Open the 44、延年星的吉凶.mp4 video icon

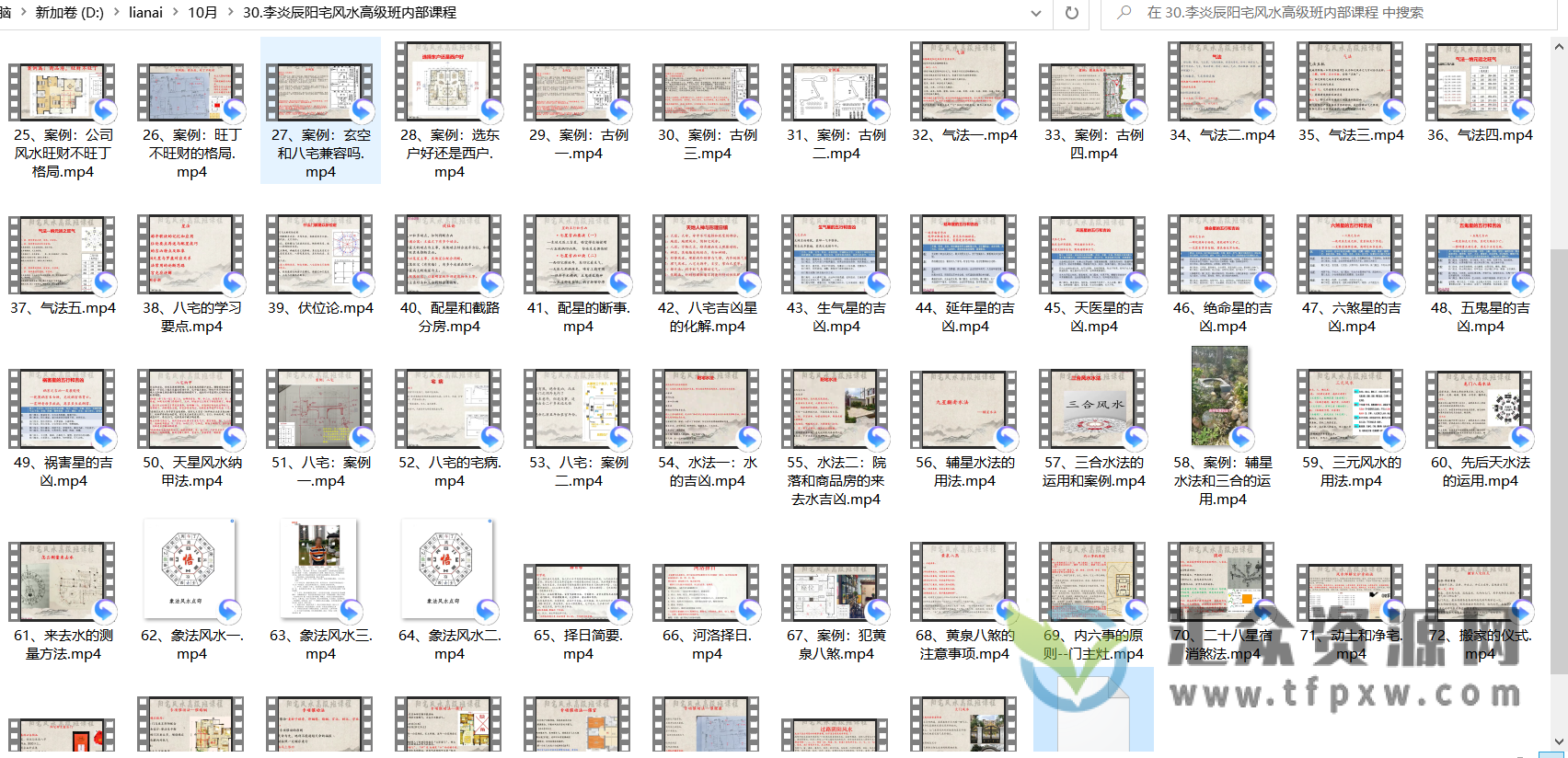(964, 256)
